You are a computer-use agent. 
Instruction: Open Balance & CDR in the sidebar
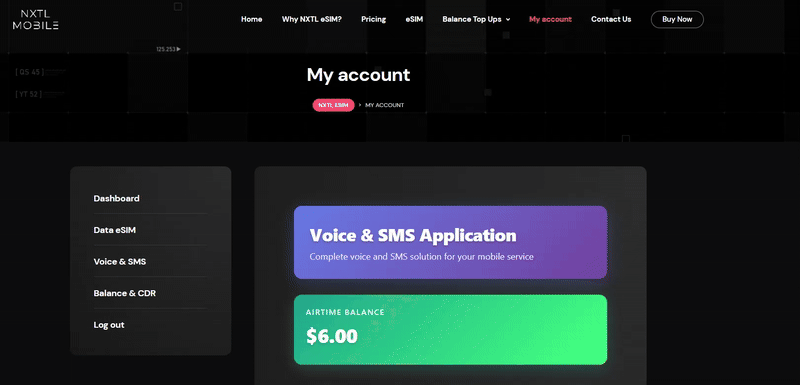click(124, 293)
